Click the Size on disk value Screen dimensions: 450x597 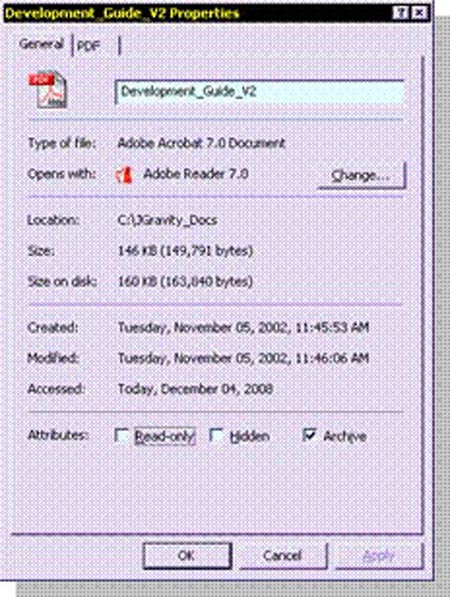pos(185,281)
